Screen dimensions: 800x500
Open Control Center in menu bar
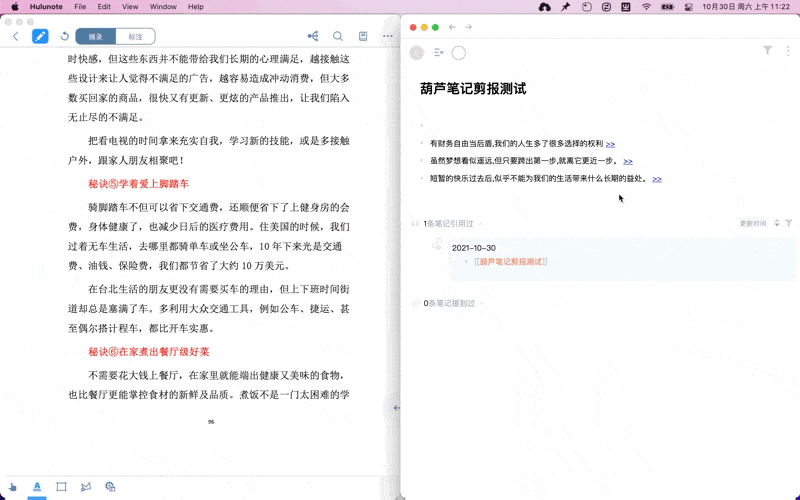[x=688, y=7]
